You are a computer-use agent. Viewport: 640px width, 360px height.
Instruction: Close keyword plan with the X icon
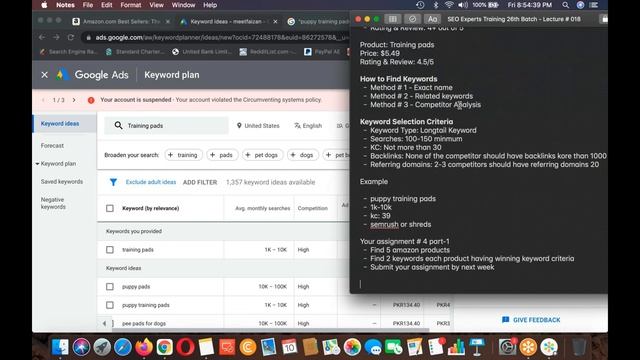[x=44, y=75]
